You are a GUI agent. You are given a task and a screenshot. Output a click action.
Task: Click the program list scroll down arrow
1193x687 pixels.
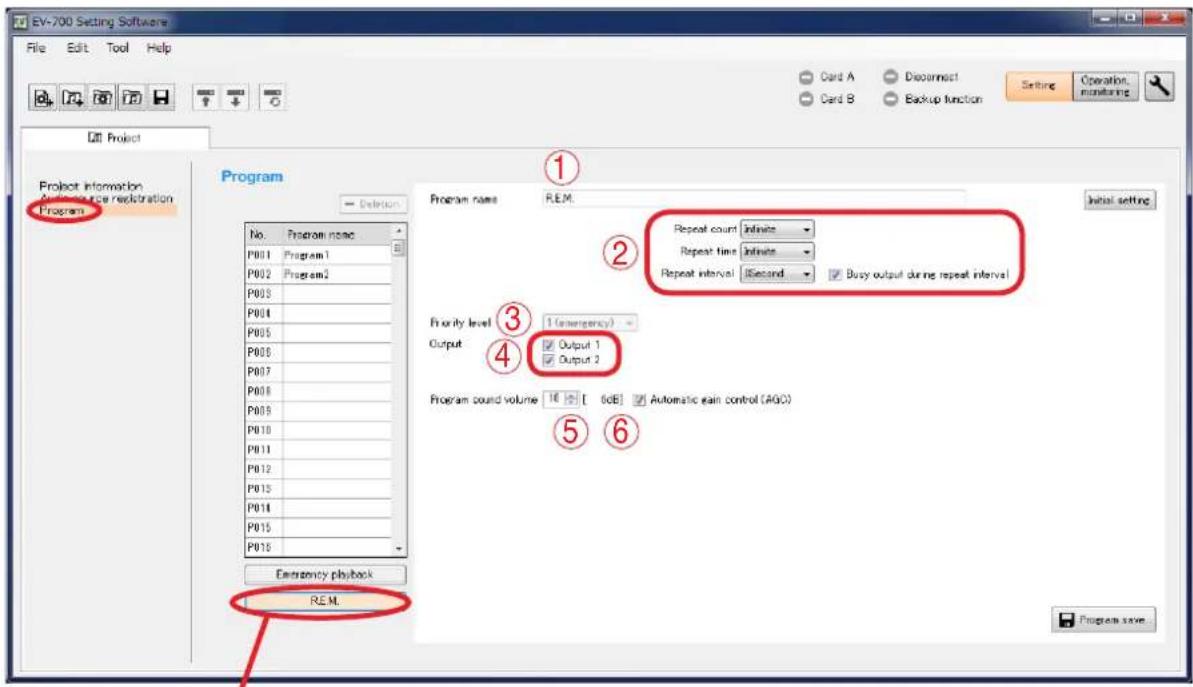tap(399, 549)
